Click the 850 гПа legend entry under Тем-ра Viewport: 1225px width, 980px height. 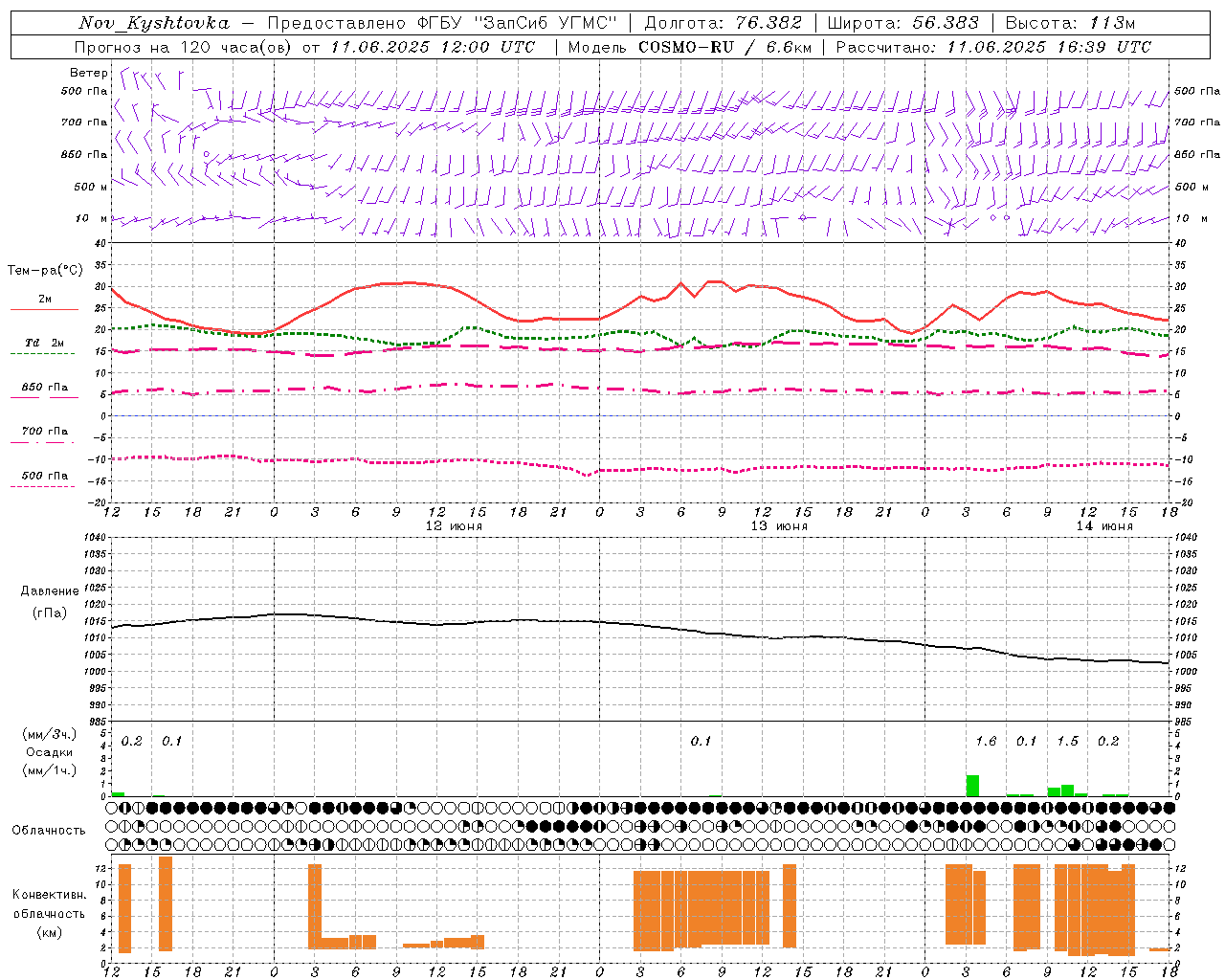tap(45, 388)
